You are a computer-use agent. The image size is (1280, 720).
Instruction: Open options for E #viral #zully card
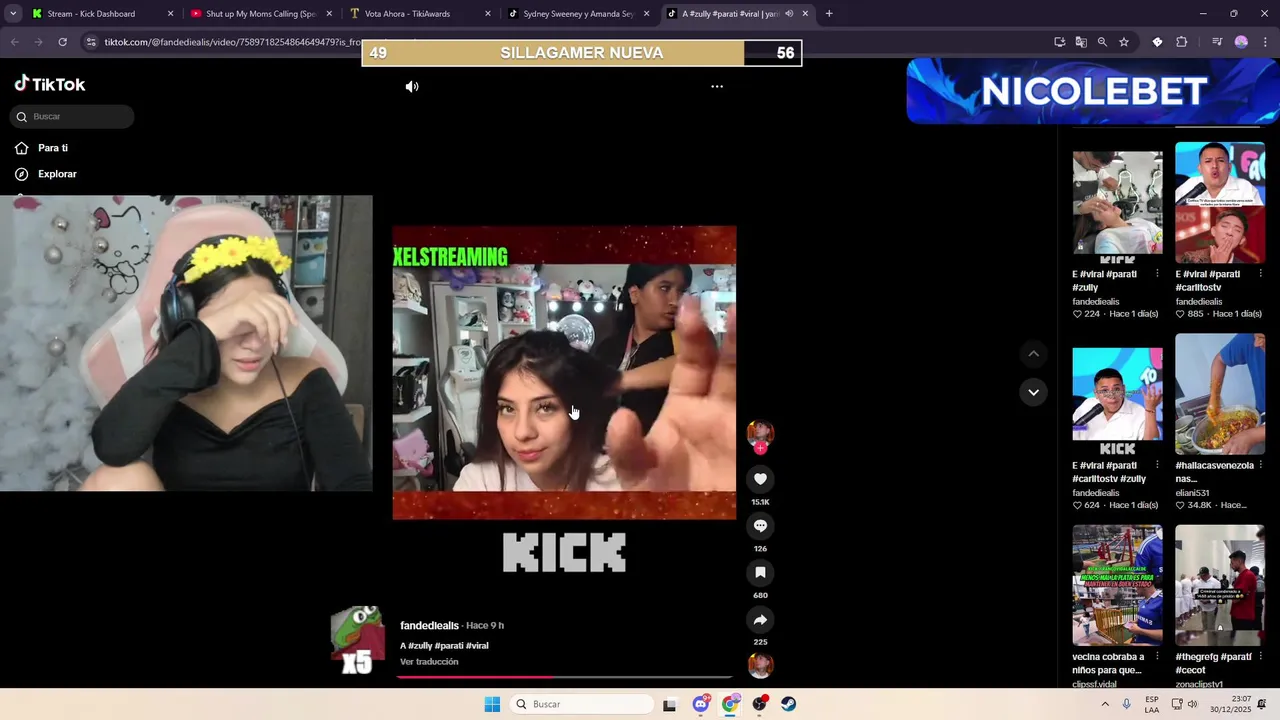1158,274
